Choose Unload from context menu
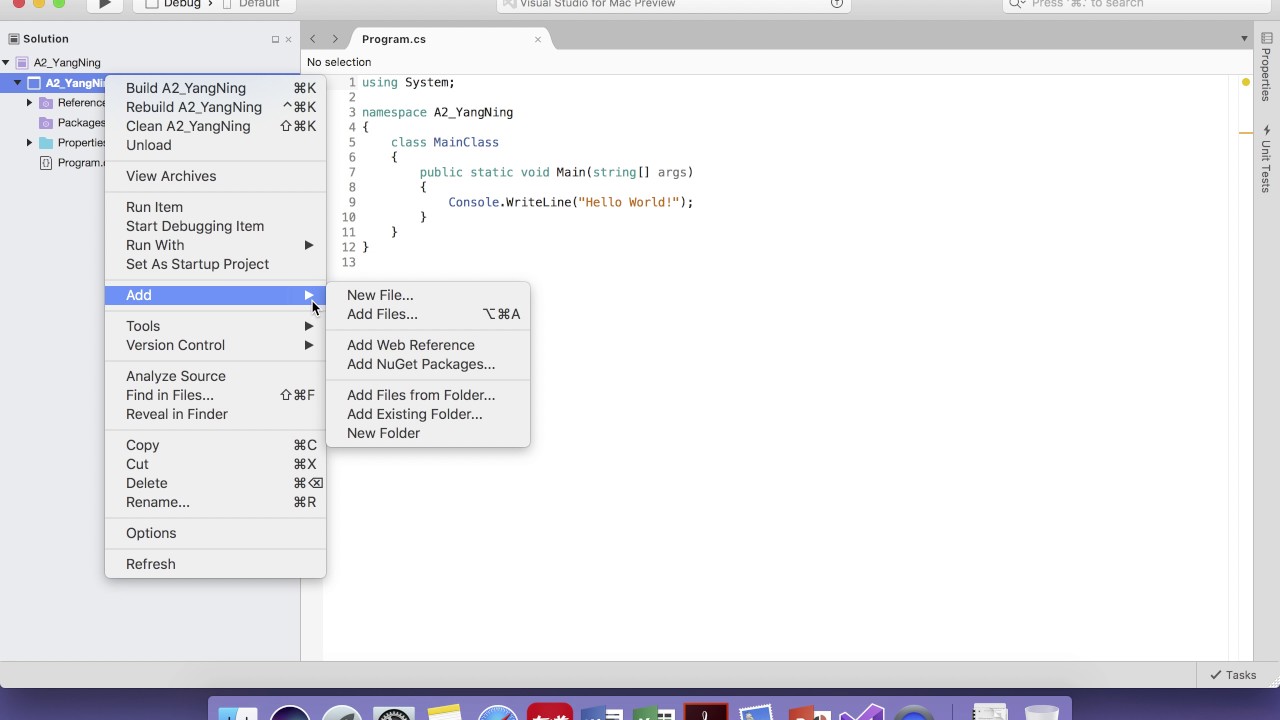The width and height of the screenshot is (1280, 720). 215,145
